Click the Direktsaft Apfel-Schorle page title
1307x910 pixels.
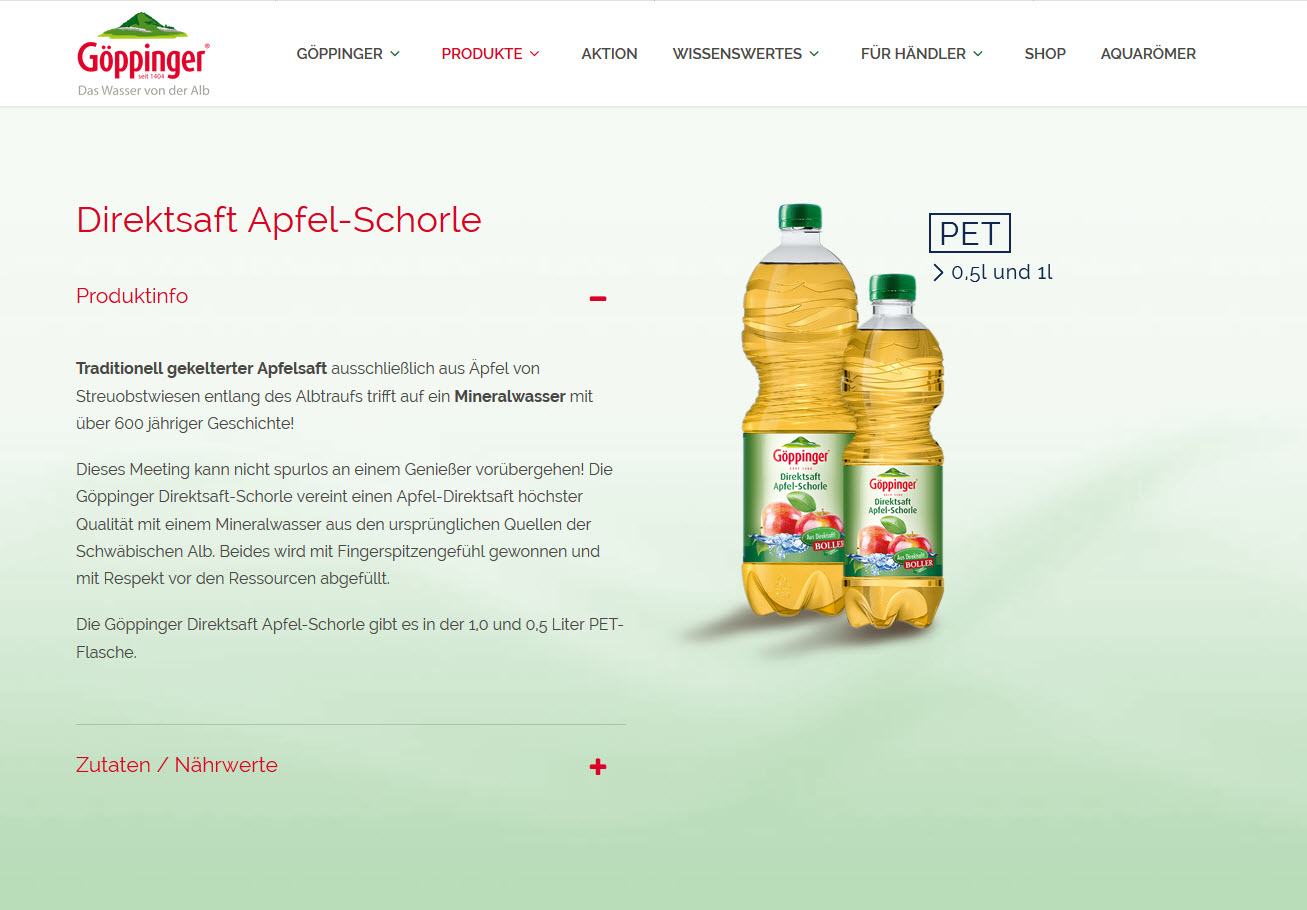(279, 220)
